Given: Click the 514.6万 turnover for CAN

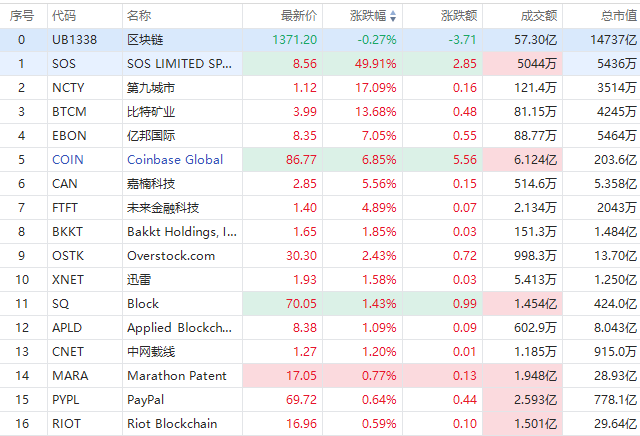Looking at the screenshot, I should (x=535, y=184).
